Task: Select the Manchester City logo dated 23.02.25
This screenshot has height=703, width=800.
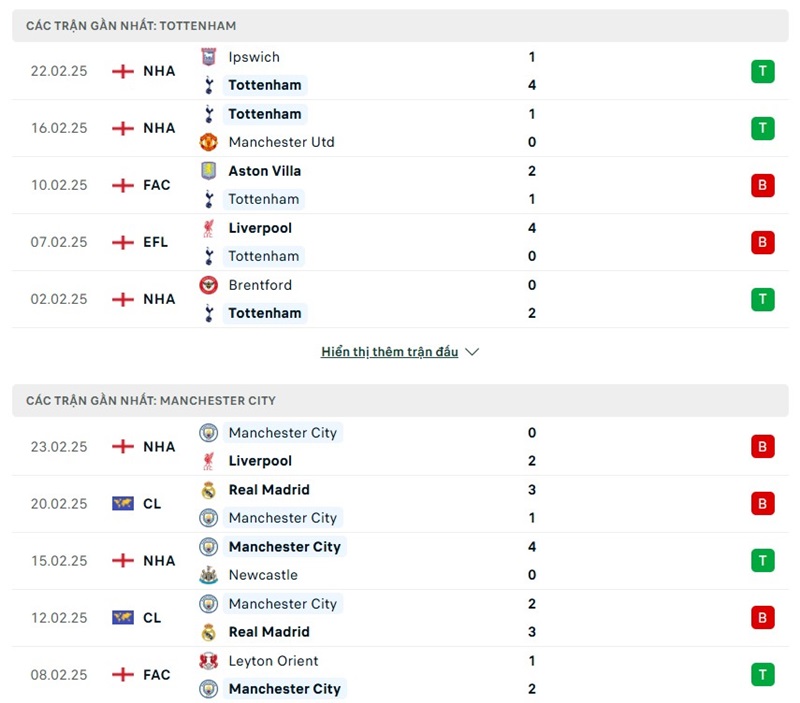Action: click(208, 433)
